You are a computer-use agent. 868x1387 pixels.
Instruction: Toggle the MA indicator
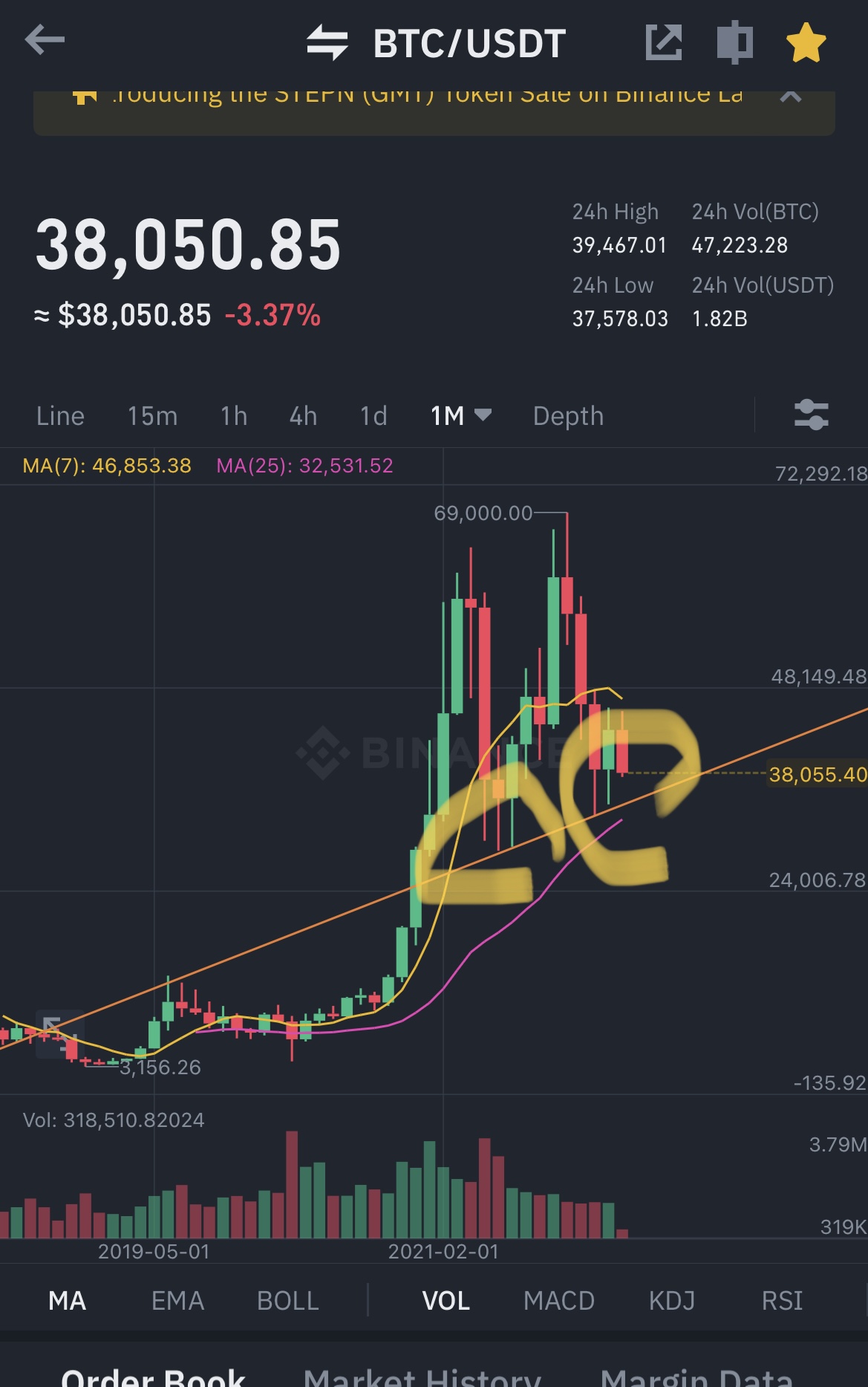point(67,1301)
